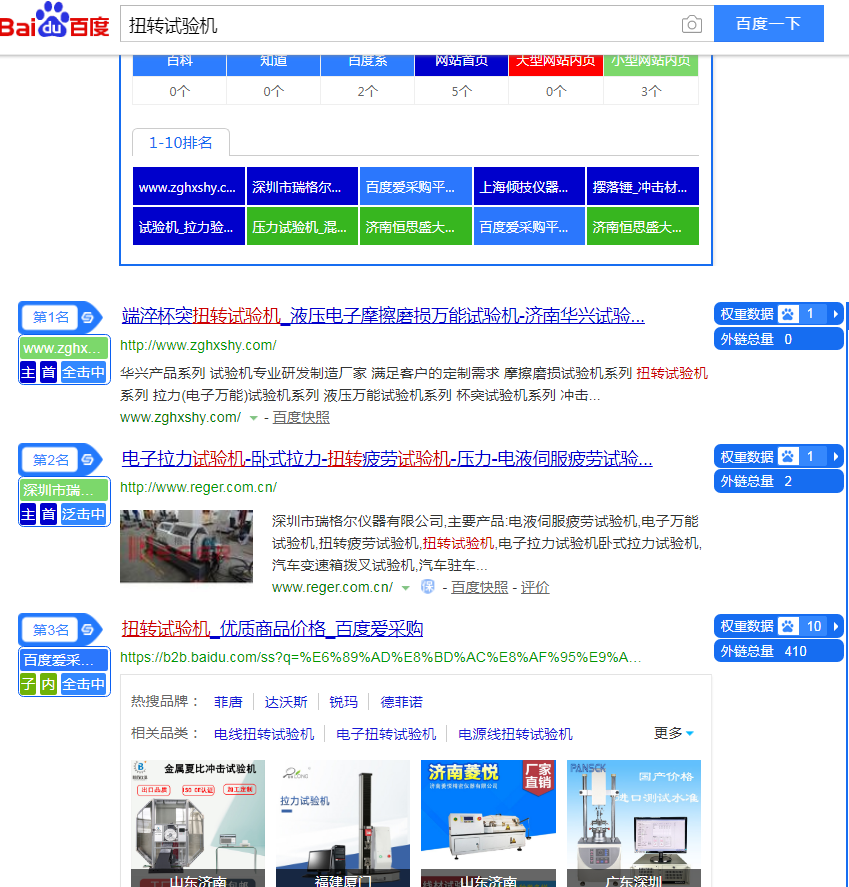Click the 上海倾技仪器... ranking cell
This screenshot has width=849, height=887.
[529, 186]
